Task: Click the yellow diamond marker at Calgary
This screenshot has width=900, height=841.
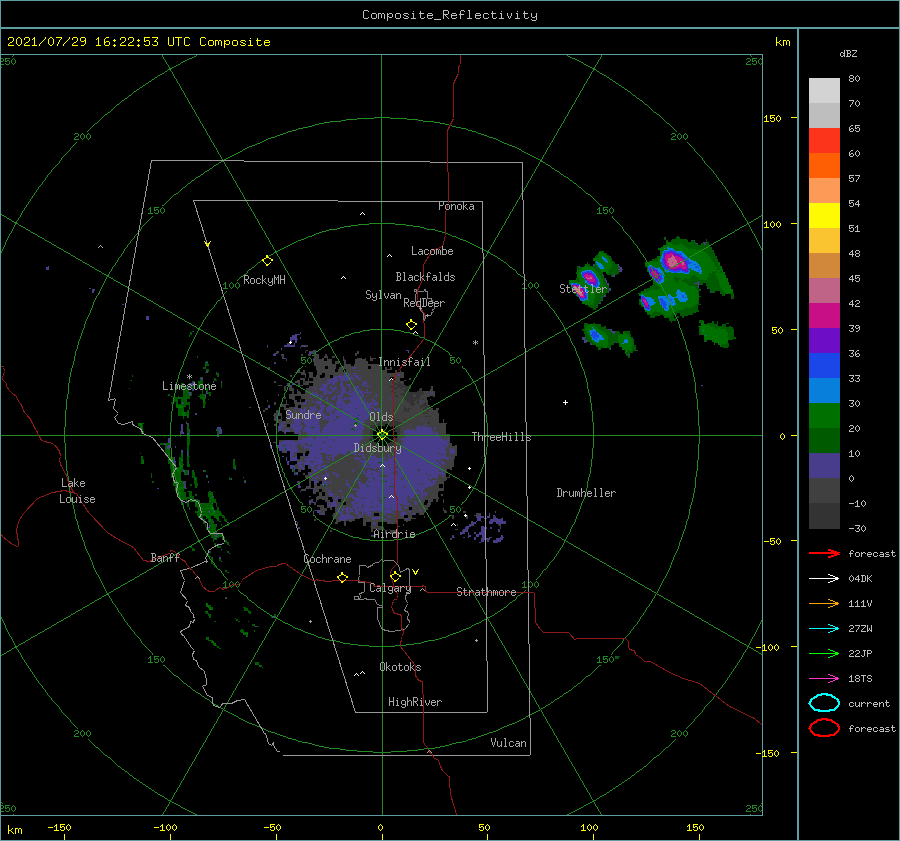Action: (x=395, y=576)
